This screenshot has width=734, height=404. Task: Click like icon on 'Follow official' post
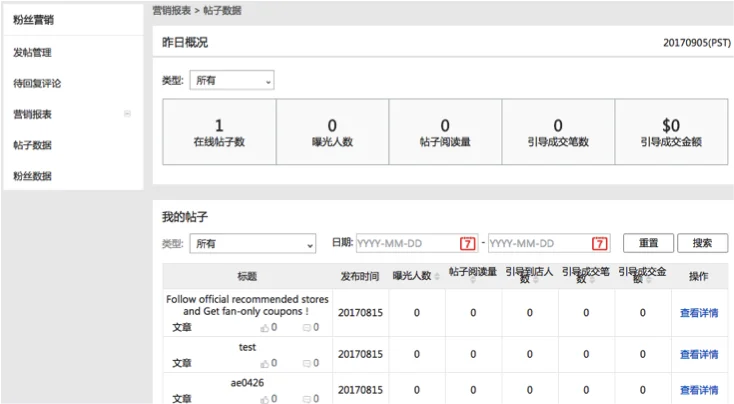265,328
